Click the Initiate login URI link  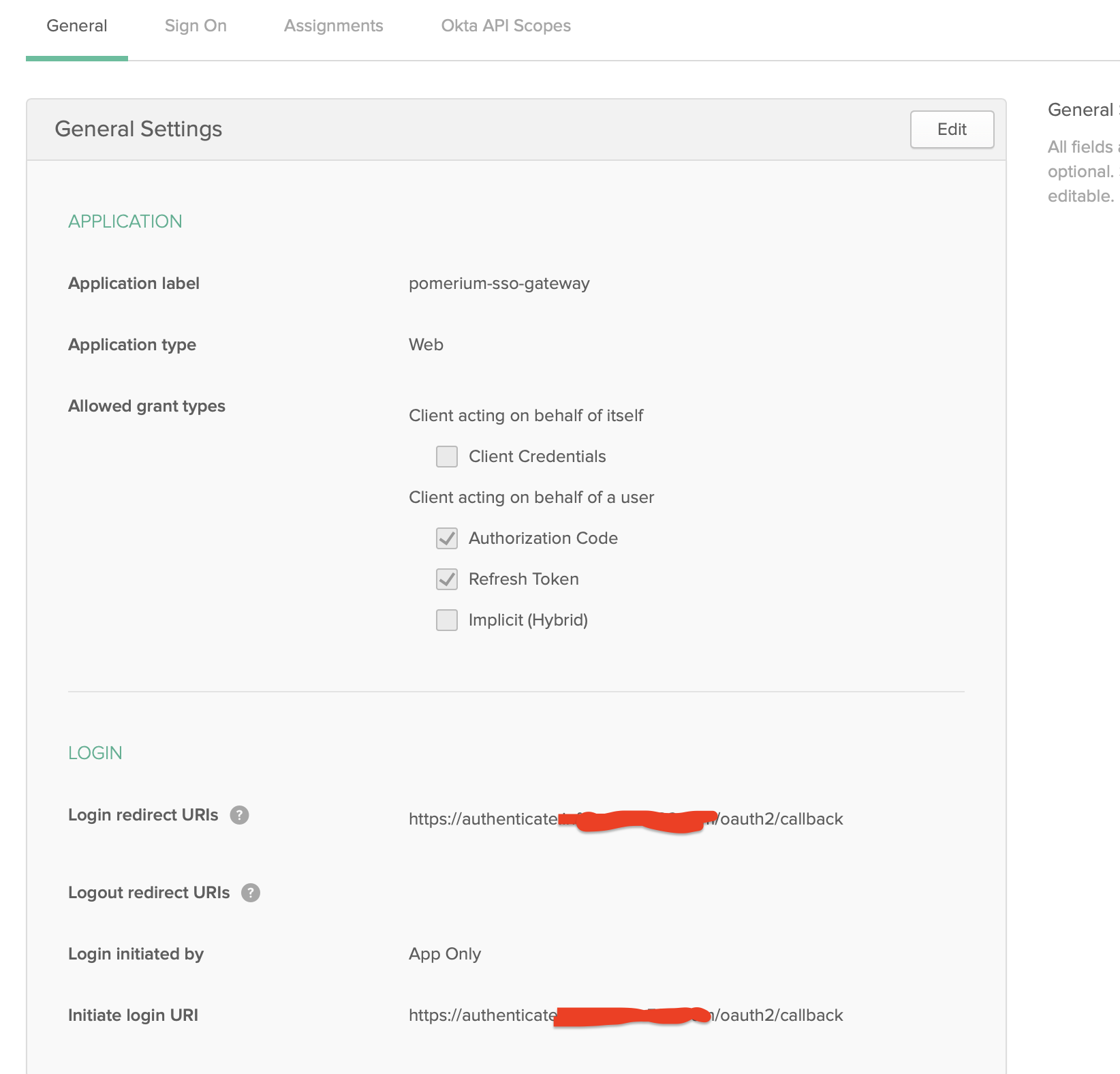(x=625, y=1015)
